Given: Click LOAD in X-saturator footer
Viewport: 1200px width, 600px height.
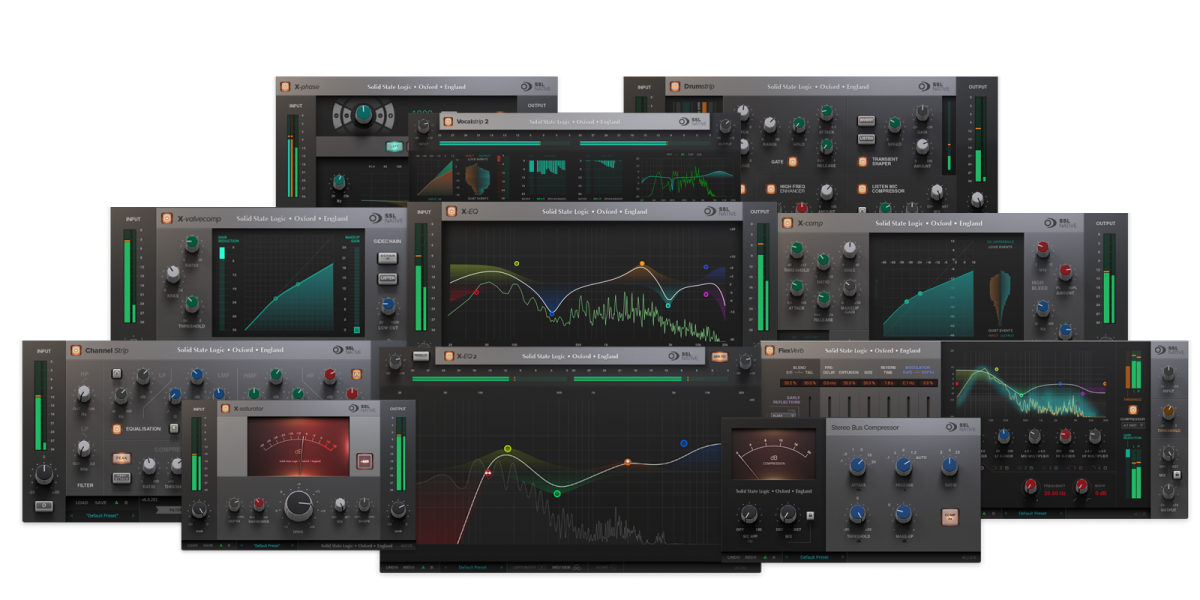Looking at the screenshot, I should [x=193, y=545].
